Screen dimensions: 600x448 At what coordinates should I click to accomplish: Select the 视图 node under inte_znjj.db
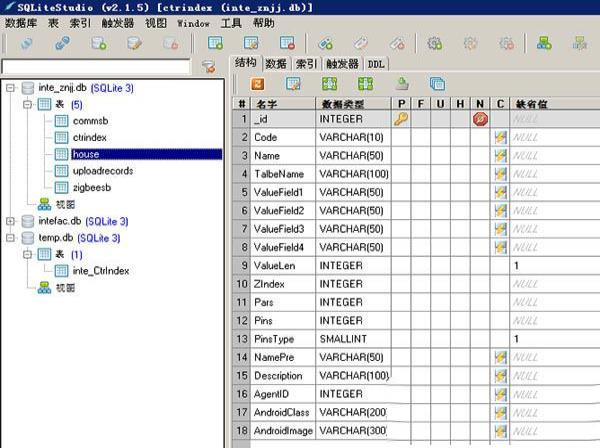tap(65, 205)
